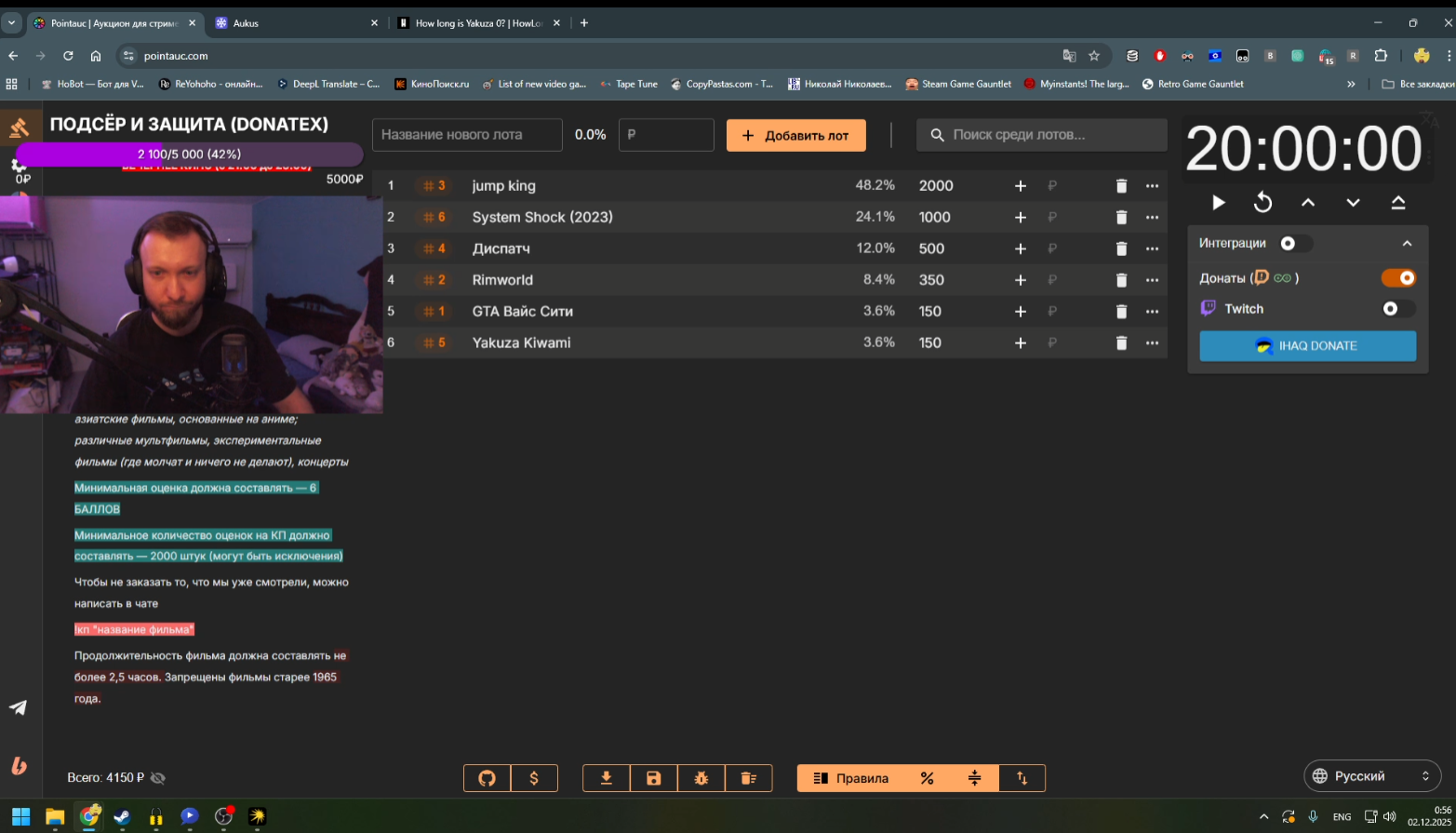This screenshot has width=1456, height=833.
Task: Expand the Chrome tab search dropdown
Action: click(x=12, y=23)
